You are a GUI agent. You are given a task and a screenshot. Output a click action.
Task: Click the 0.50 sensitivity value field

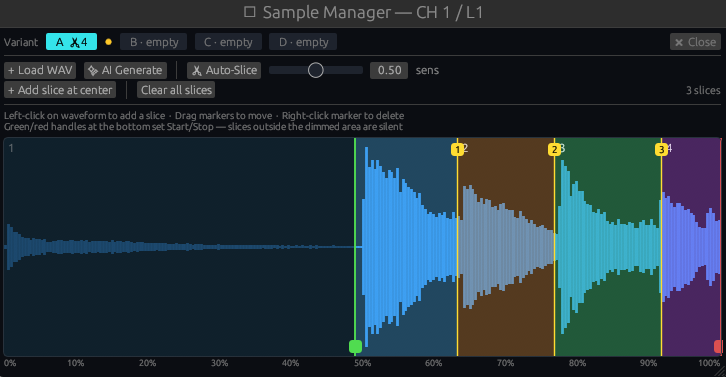point(389,70)
